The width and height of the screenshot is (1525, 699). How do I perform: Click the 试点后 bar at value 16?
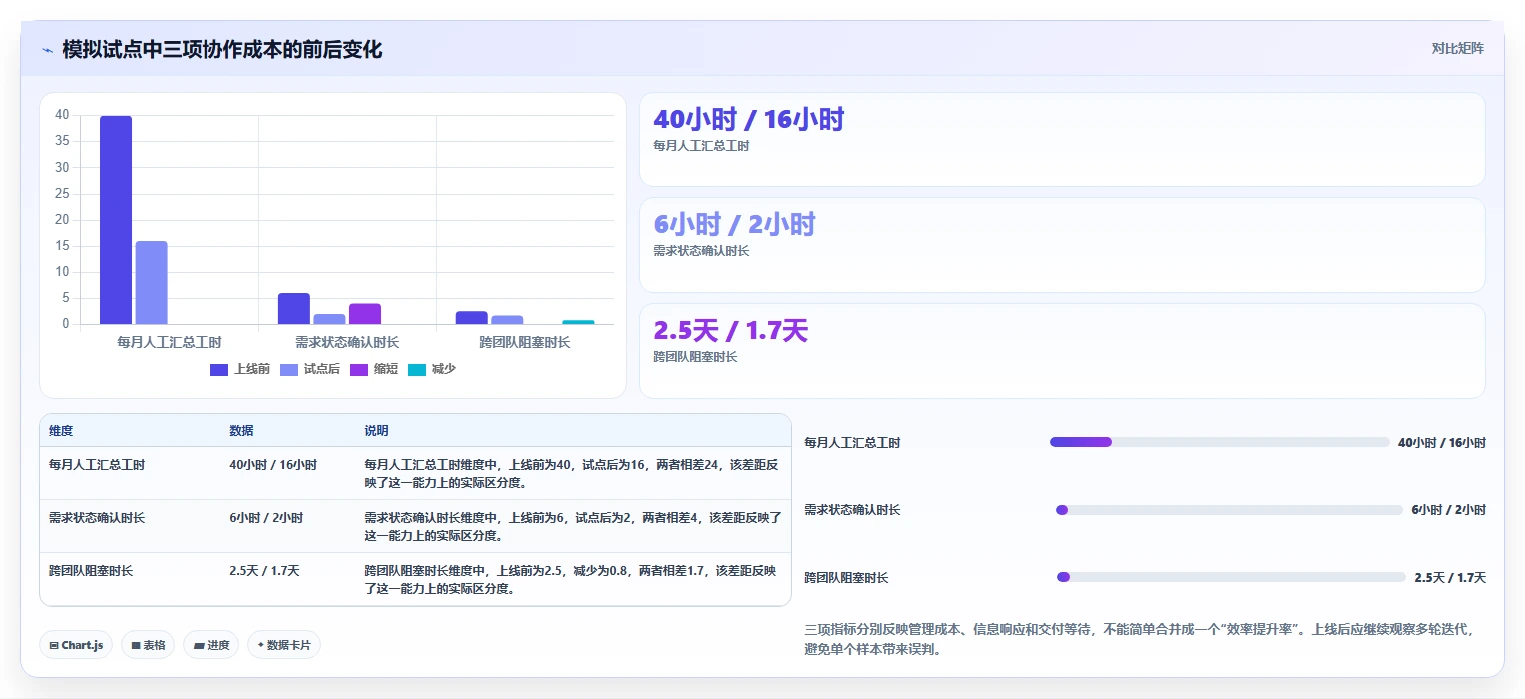[x=152, y=282]
